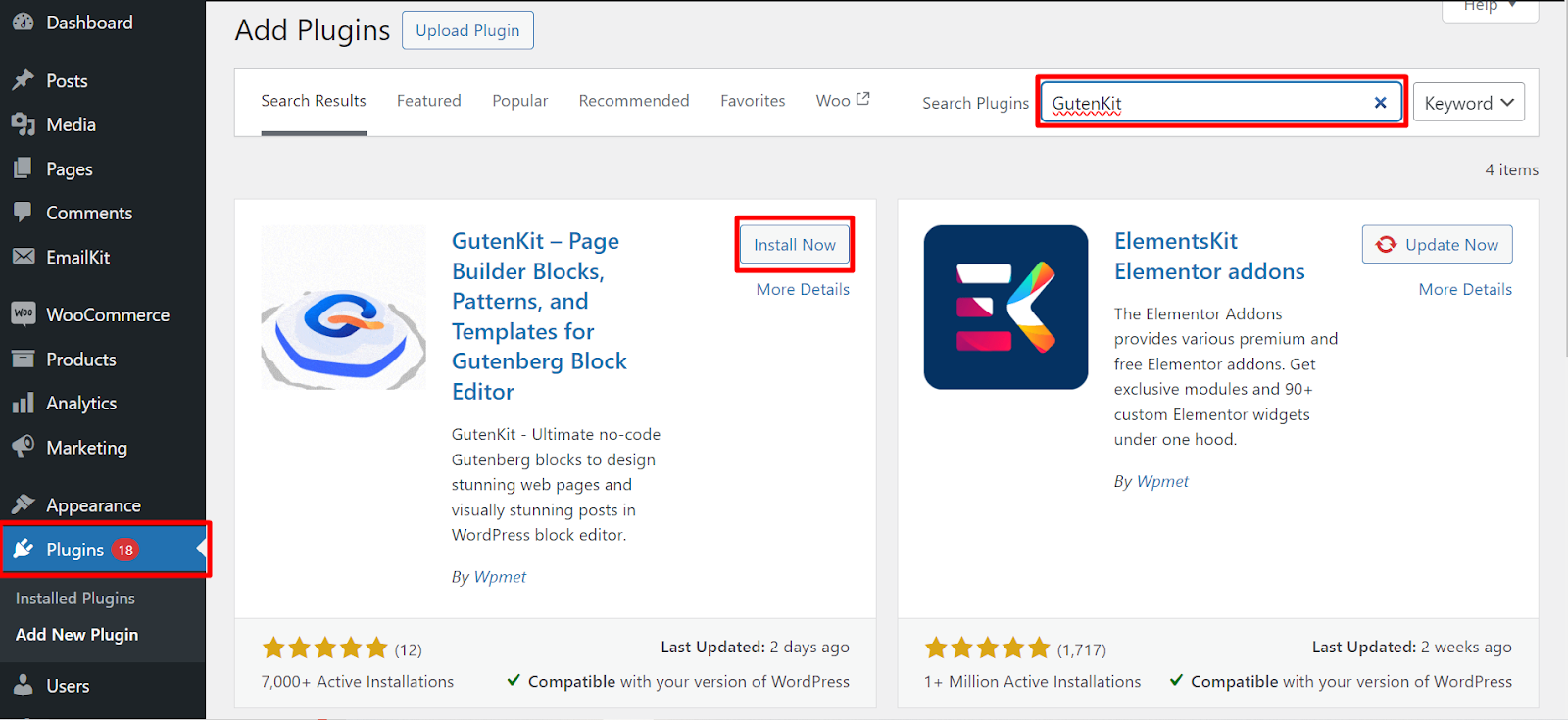This screenshot has height=720, width=1568.
Task: Open the Recommended plugins tab
Action: click(634, 101)
